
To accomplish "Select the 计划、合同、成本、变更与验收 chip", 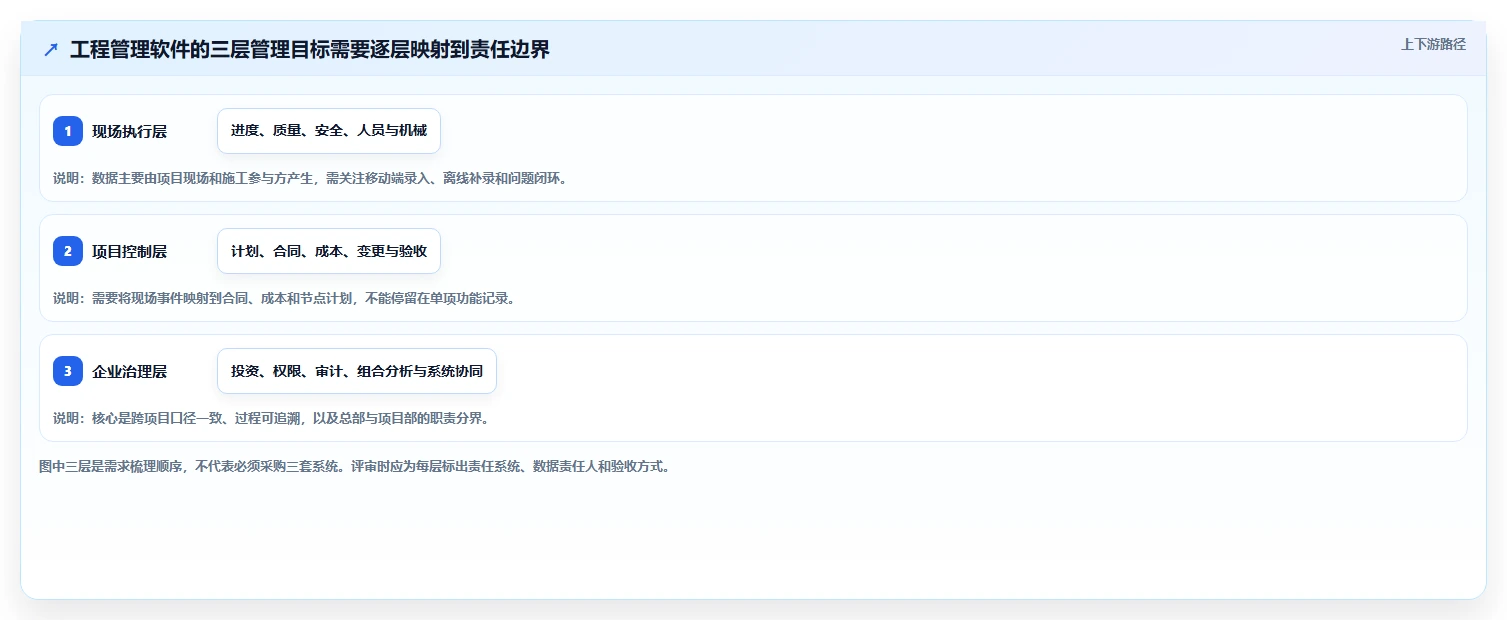I will click(329, 251).
